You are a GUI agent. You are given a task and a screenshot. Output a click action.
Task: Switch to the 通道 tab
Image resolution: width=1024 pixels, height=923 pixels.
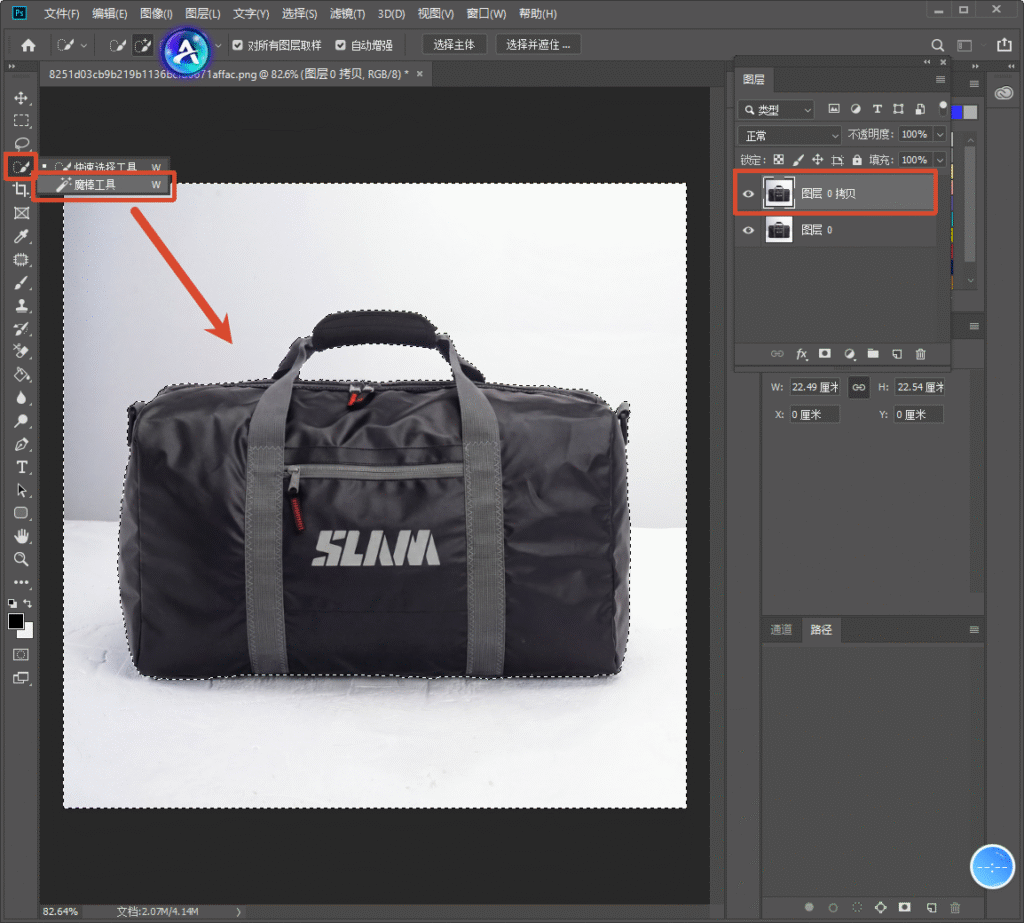(781, 630)
